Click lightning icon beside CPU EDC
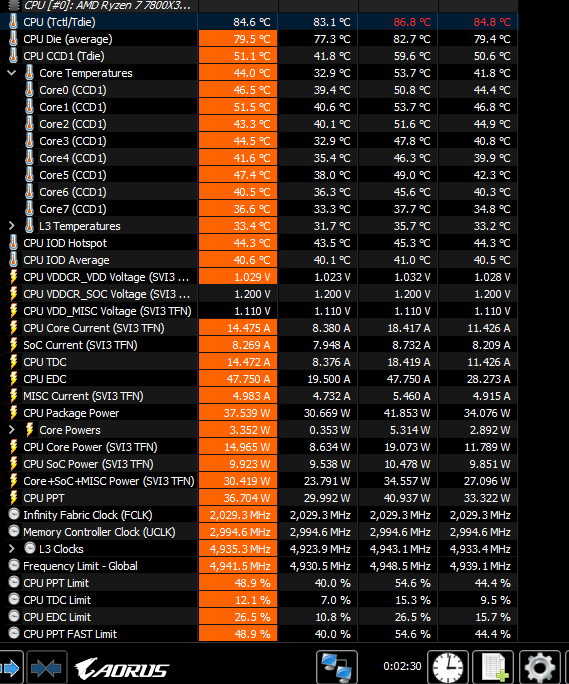This screenshot has height=684, width=569. pos(14,379)
